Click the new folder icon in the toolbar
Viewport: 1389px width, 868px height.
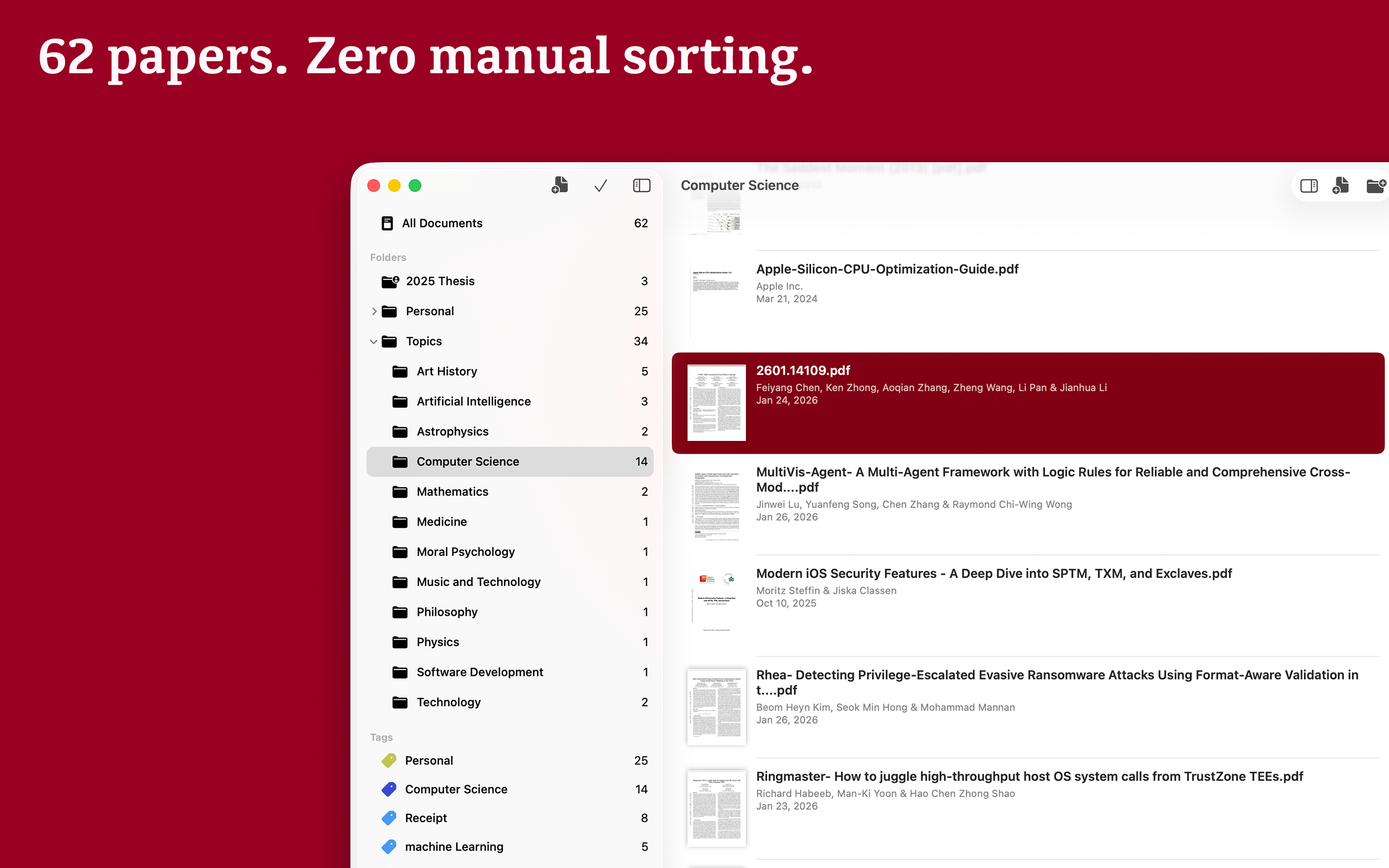point(1376,186)
